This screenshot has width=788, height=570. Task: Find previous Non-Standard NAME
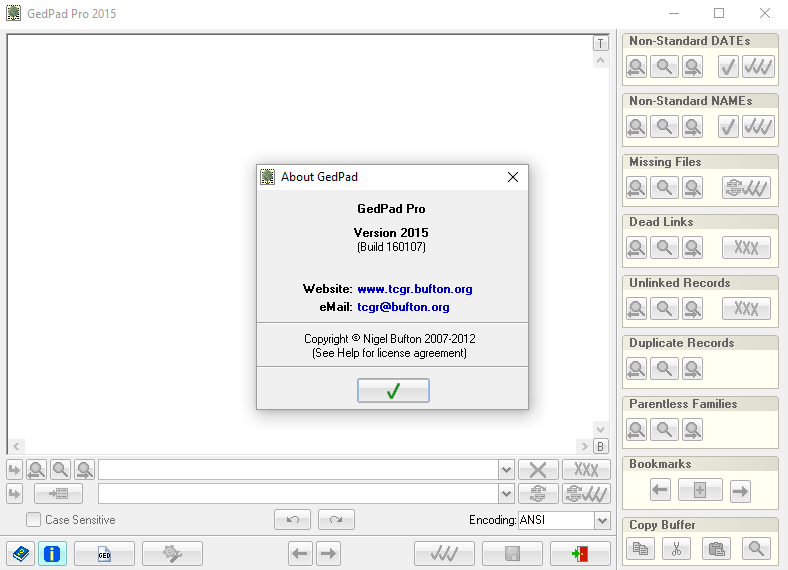coord(636,127)
